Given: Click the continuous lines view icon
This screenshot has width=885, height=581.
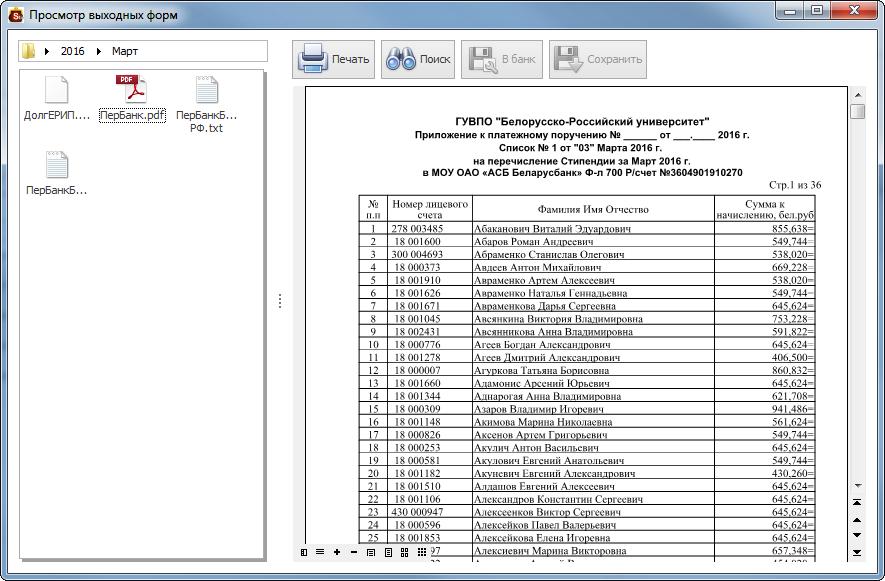Looking at the screenshot, I should pos(320,552).
